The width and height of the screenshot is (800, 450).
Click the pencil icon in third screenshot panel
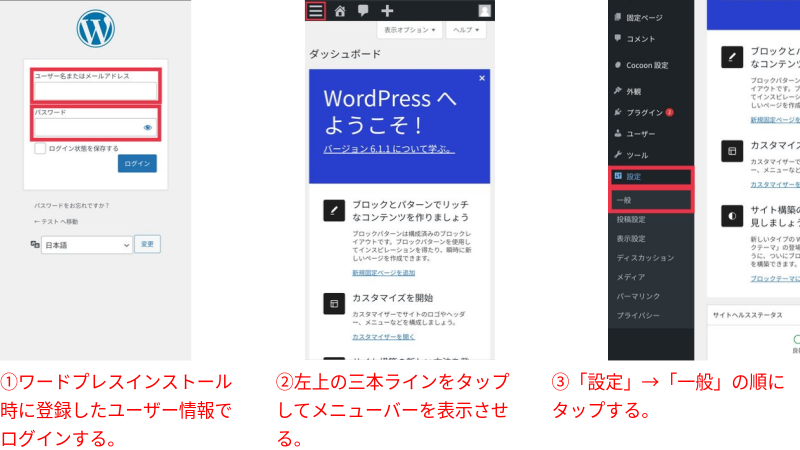point(732,57)
